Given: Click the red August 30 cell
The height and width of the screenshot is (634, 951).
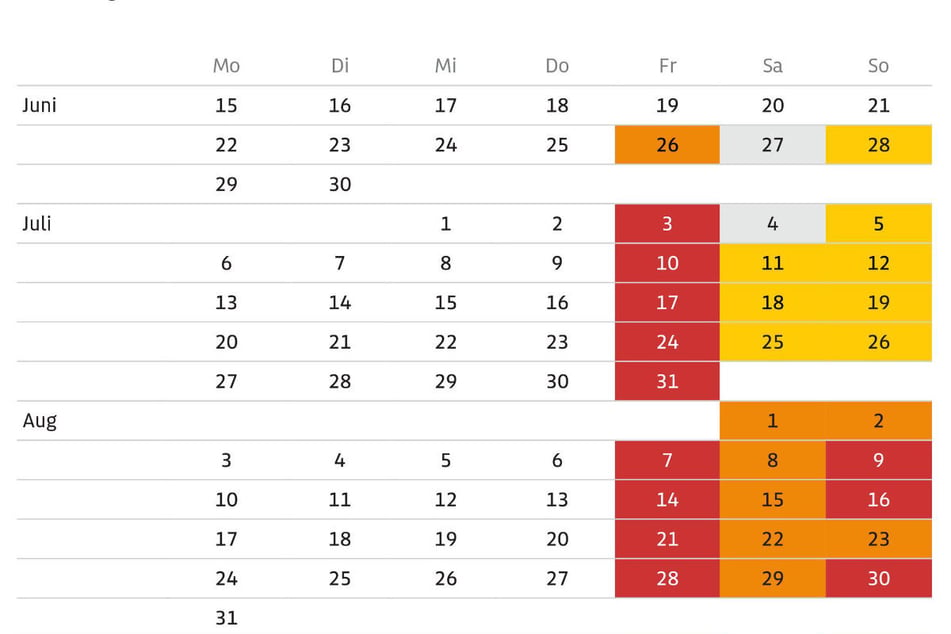Looking at the screenshot, I should click(x=879, y=578).
